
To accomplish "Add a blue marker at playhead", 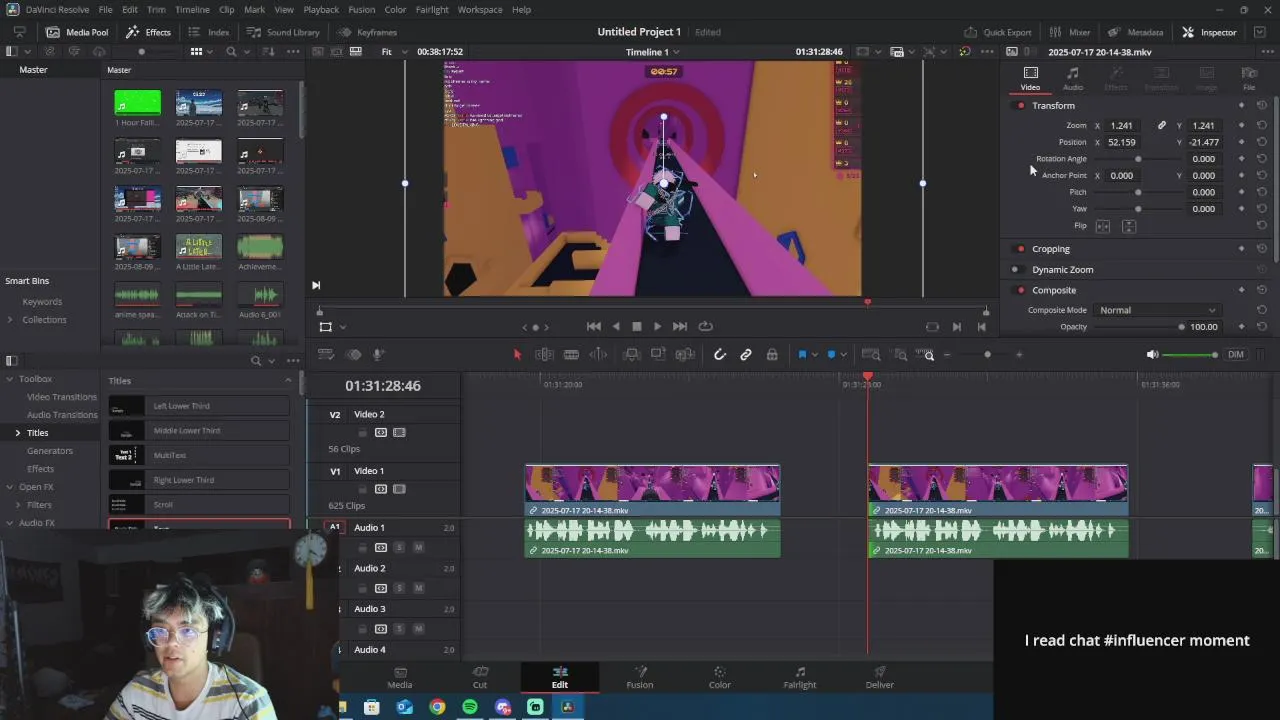I will point(830,355).
